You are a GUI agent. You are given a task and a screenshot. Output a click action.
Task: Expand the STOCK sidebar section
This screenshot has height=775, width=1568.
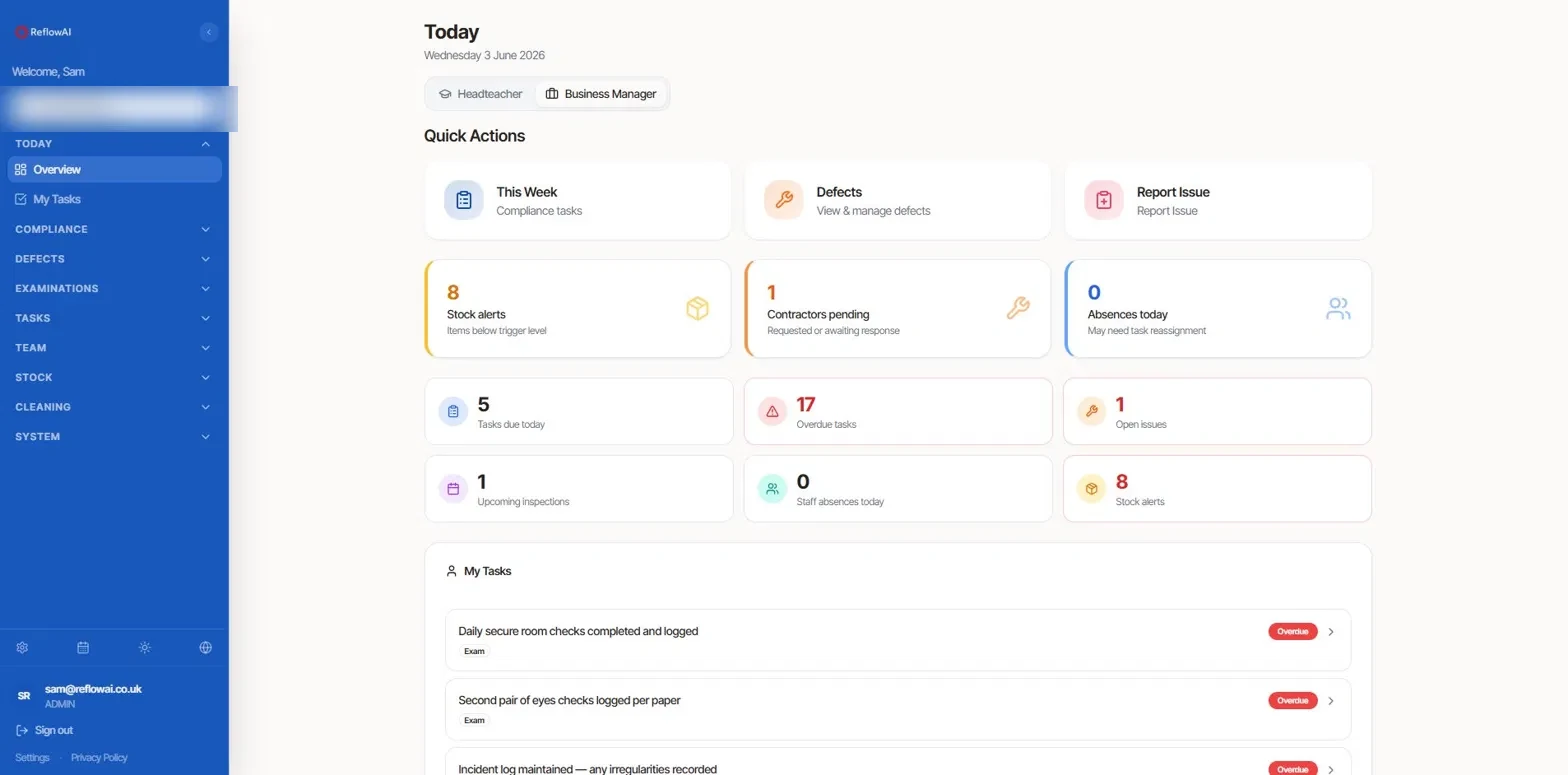(x=114, y=377)
